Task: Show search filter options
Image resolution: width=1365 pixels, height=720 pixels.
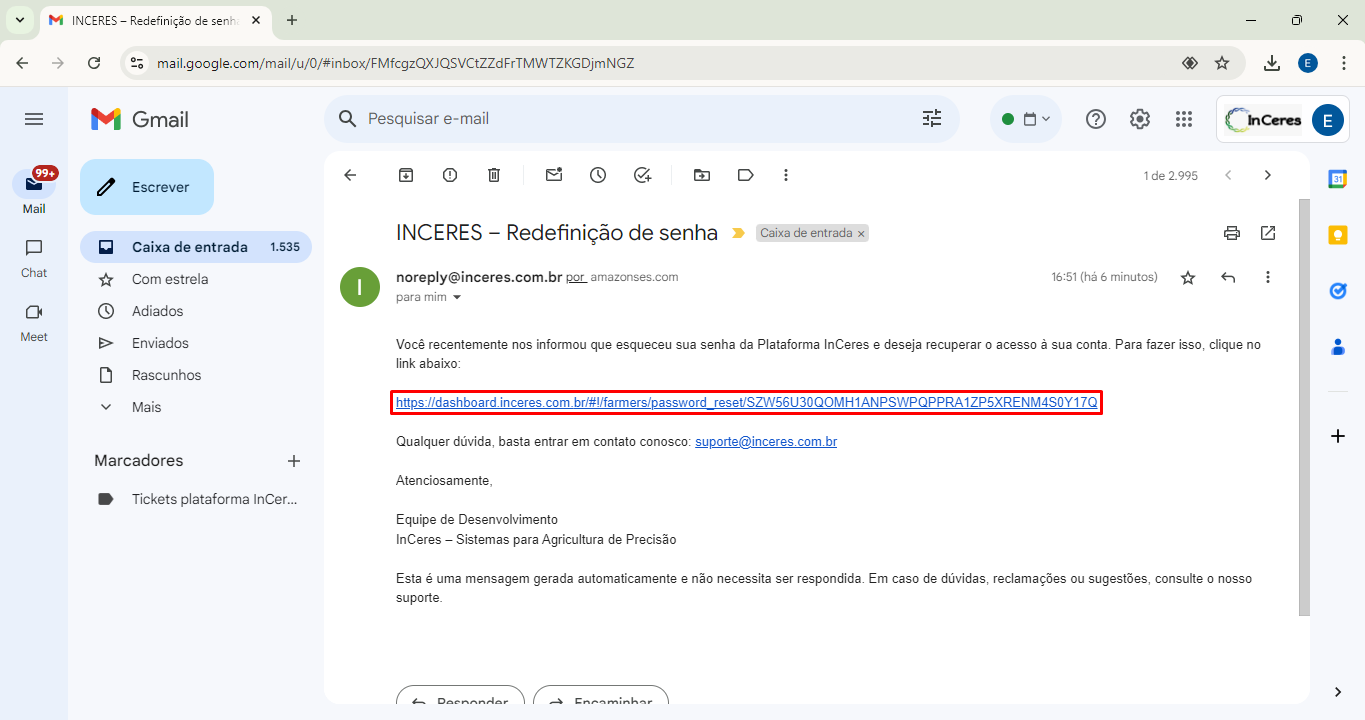Action: tap(932, 119)
